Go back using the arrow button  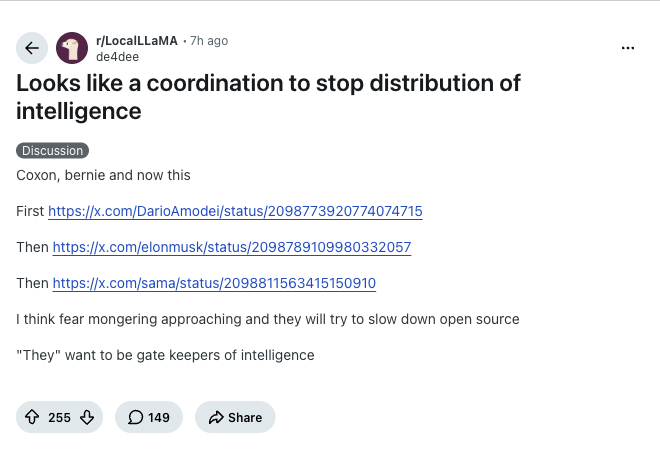[32, 48]
